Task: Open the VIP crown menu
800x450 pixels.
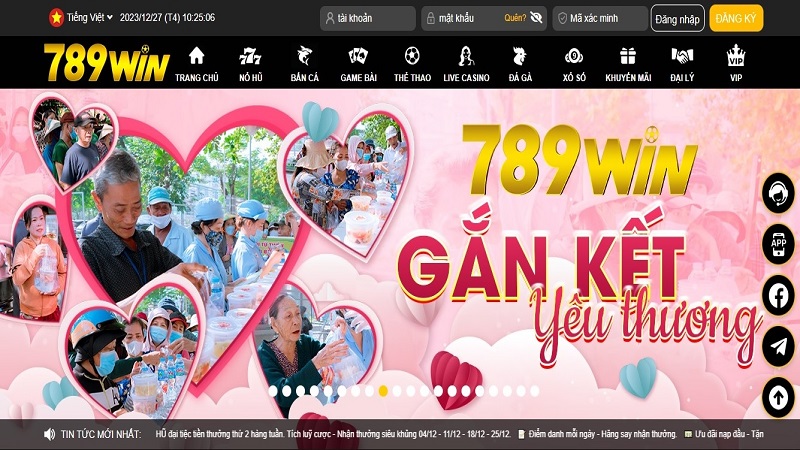Action: pyautogui.click(x=736, y=64)
